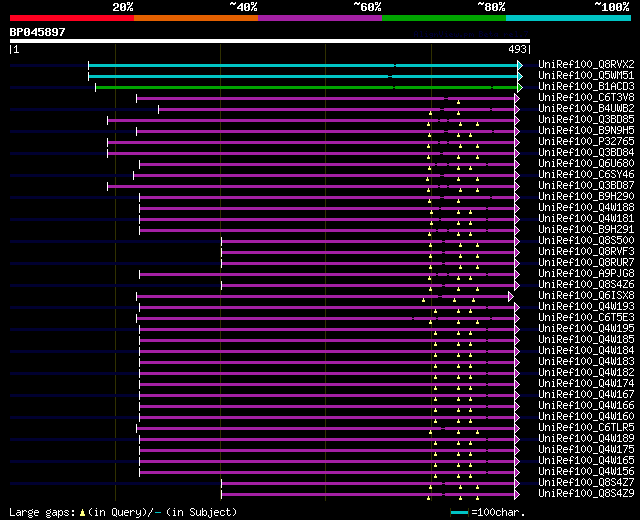
Task: Click the cyan arrowhead of the Q5WM51 alignment
Action: click(520, 76)
